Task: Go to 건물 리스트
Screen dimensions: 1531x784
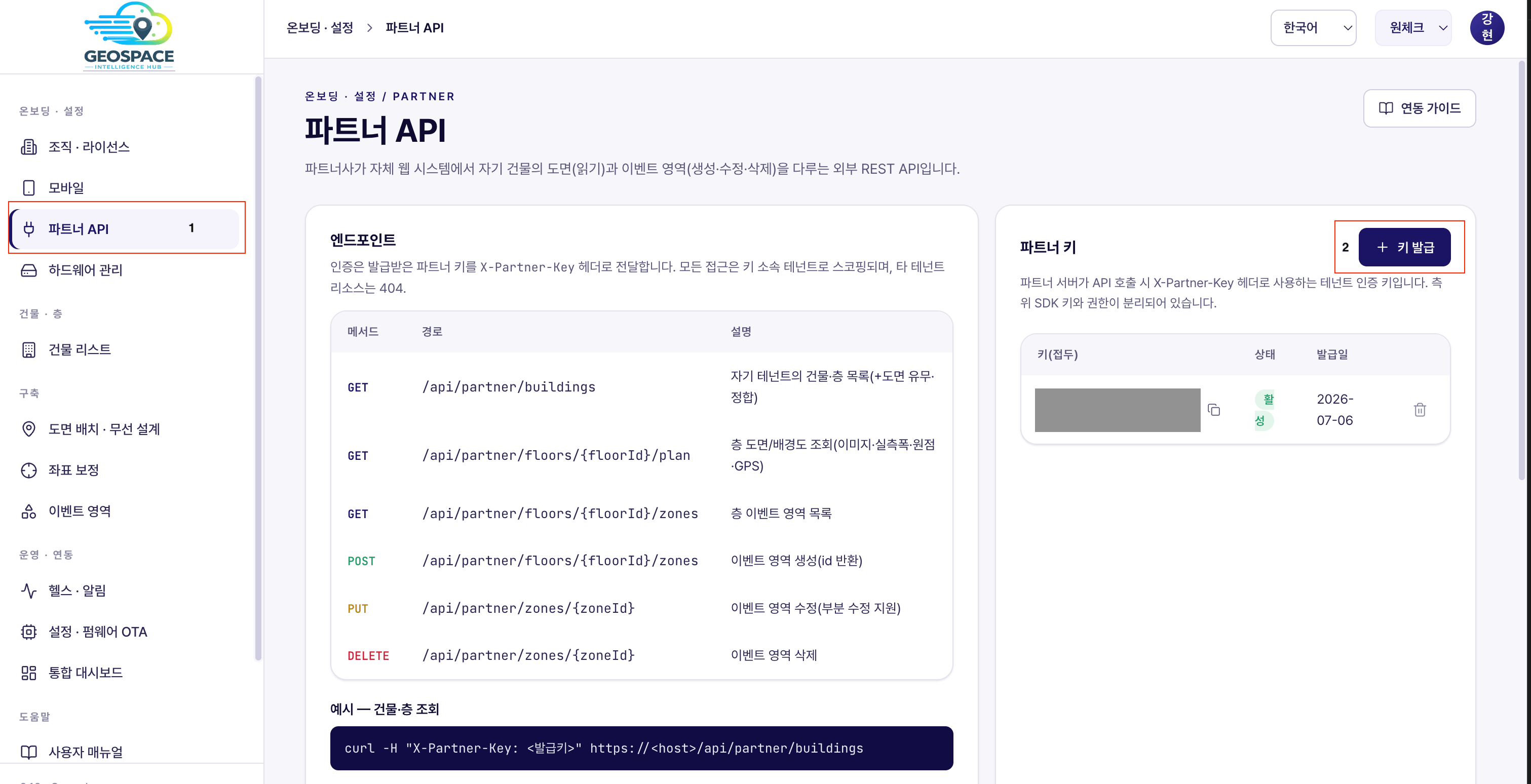Action: [x=125, y=350]
